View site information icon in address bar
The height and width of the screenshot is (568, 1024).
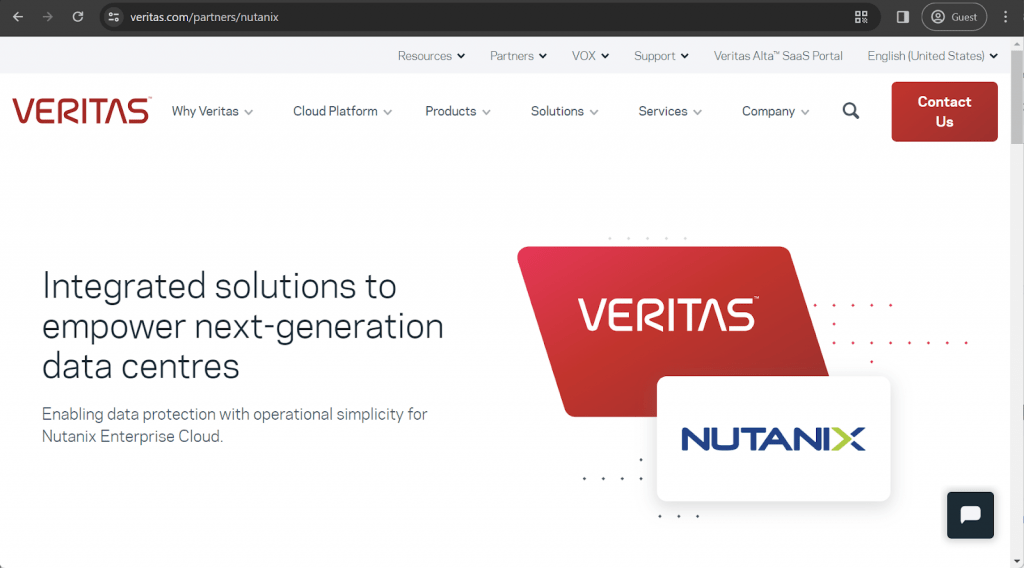[114, 17]
